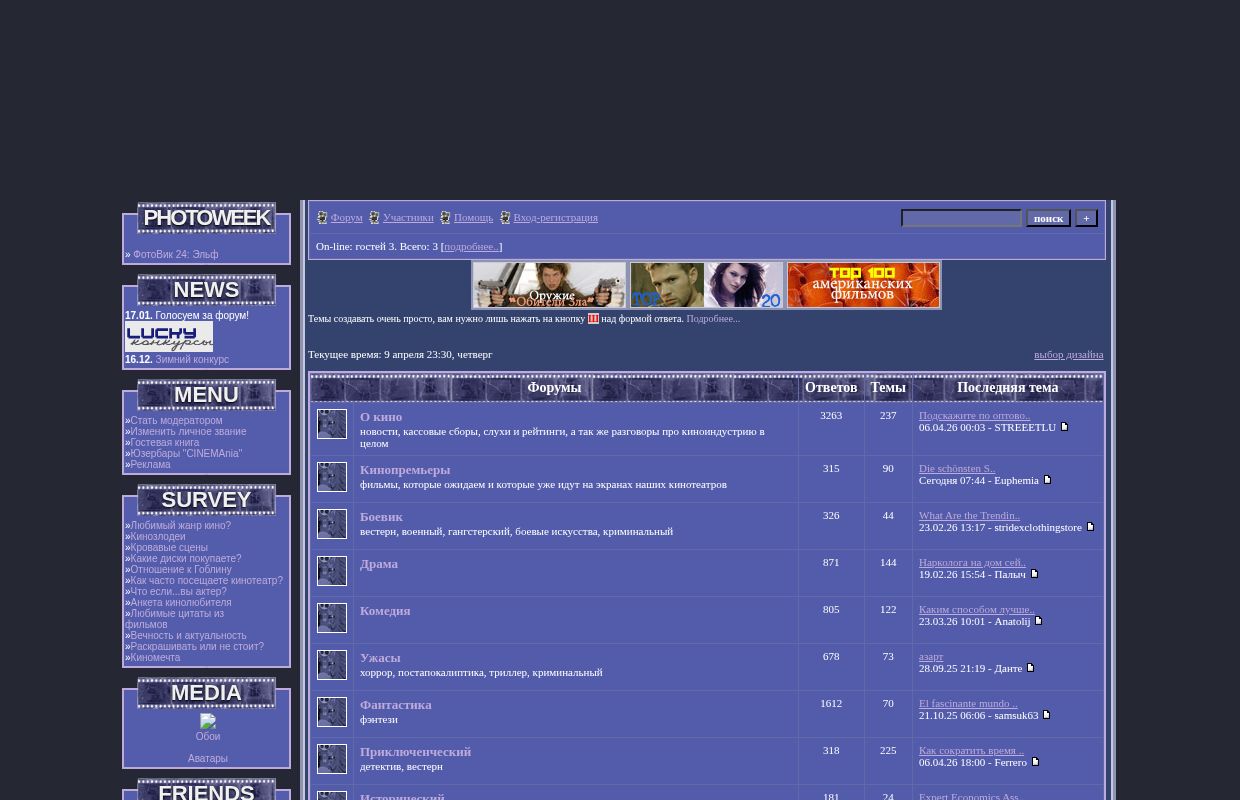This screenshot has width=1240, height=800.
Task: Expand online users via подробнее link
Action: click(x=471, y=246)
